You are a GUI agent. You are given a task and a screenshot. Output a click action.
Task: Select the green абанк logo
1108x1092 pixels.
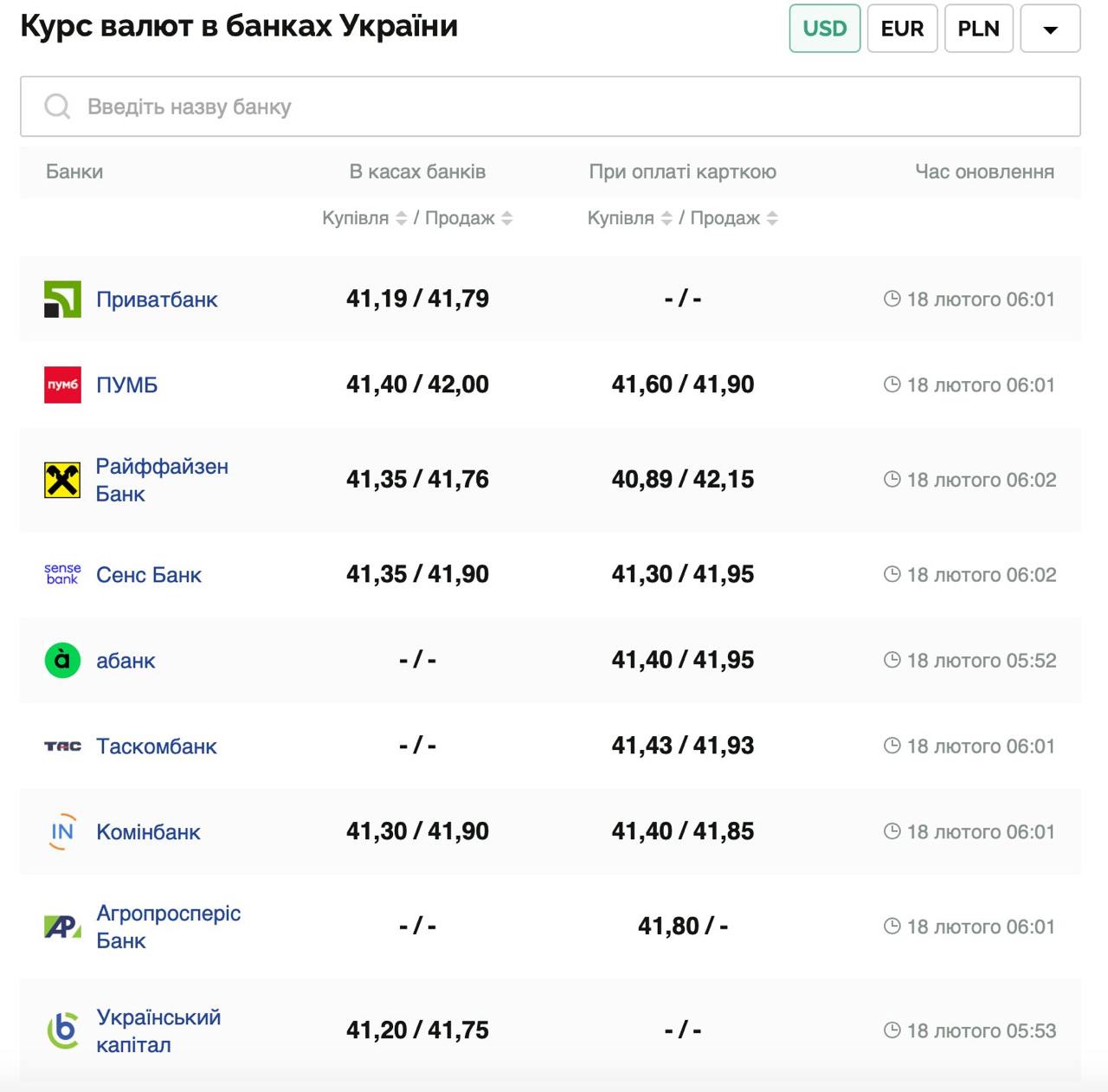(61, 659)
